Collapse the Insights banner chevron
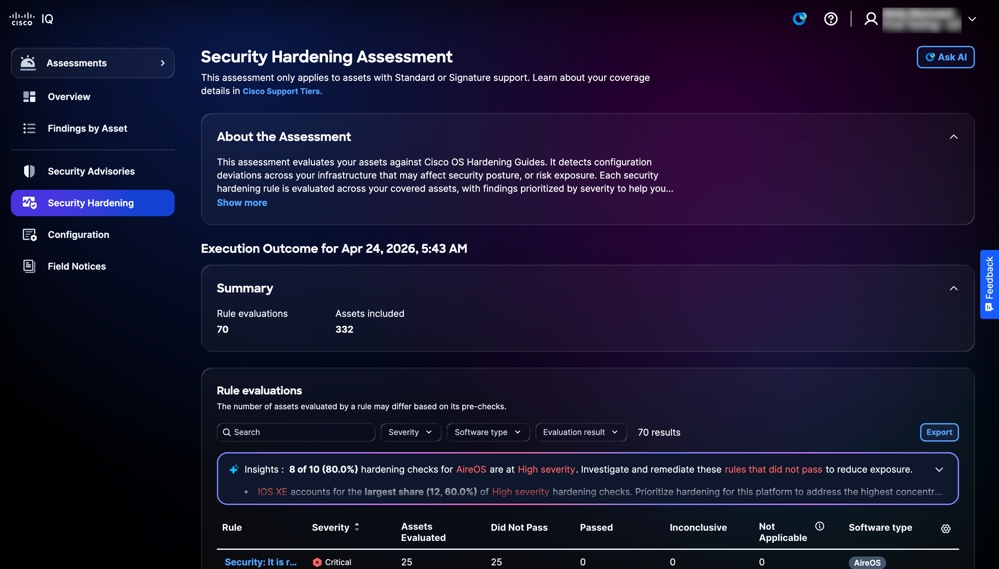Viewport: 999px width, 569px height. (939, 470)
